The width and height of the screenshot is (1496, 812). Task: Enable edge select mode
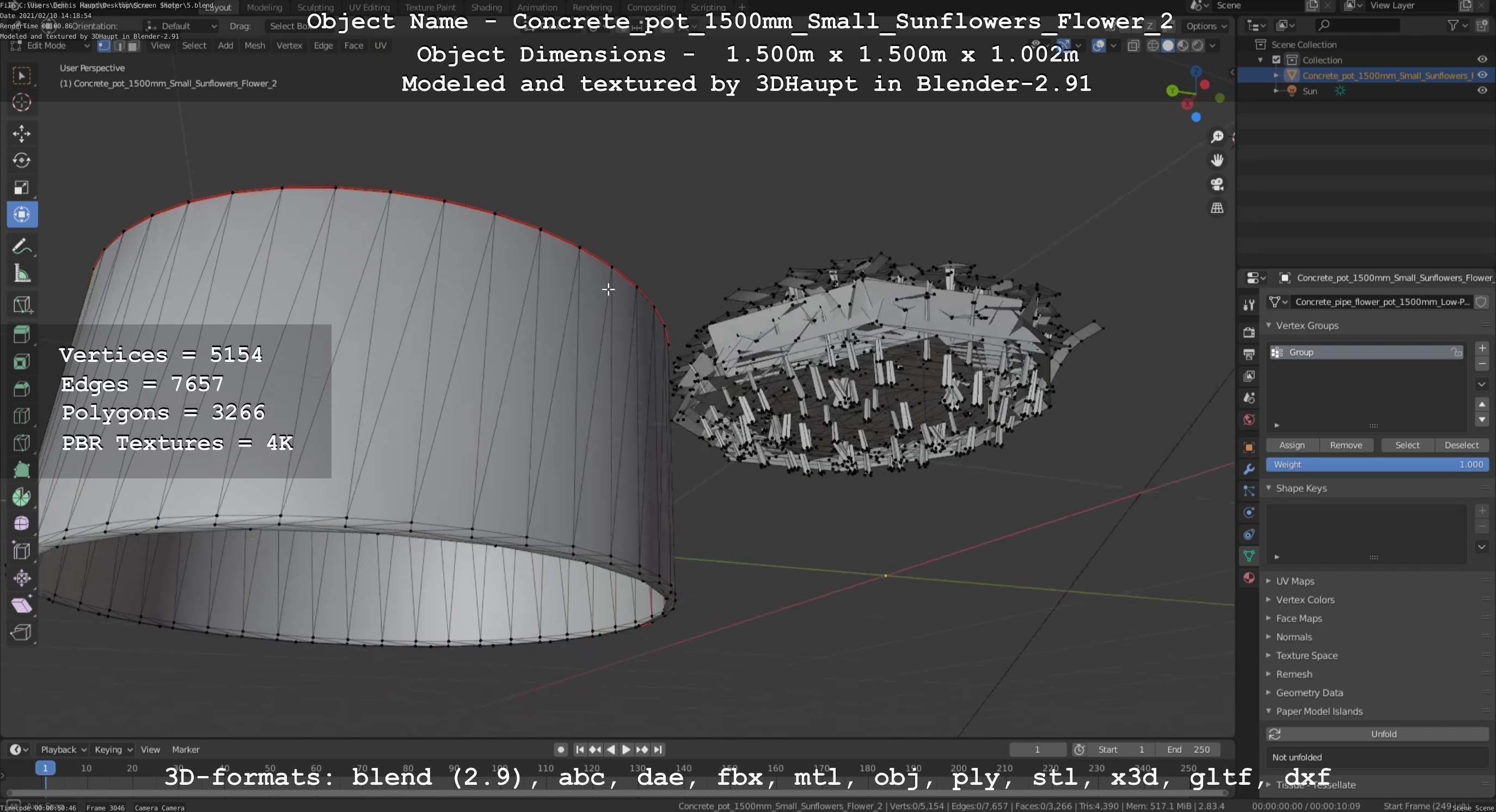(x=119, y=46)
